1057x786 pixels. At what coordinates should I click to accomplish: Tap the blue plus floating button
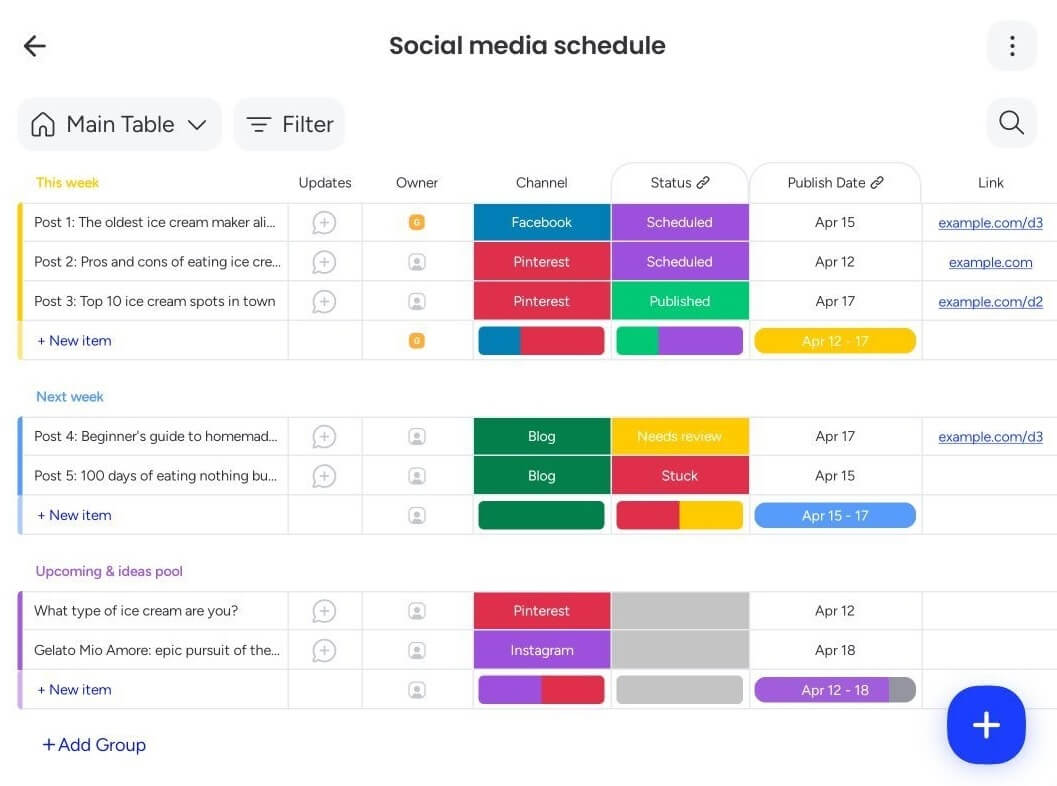[x=986, y=725]
